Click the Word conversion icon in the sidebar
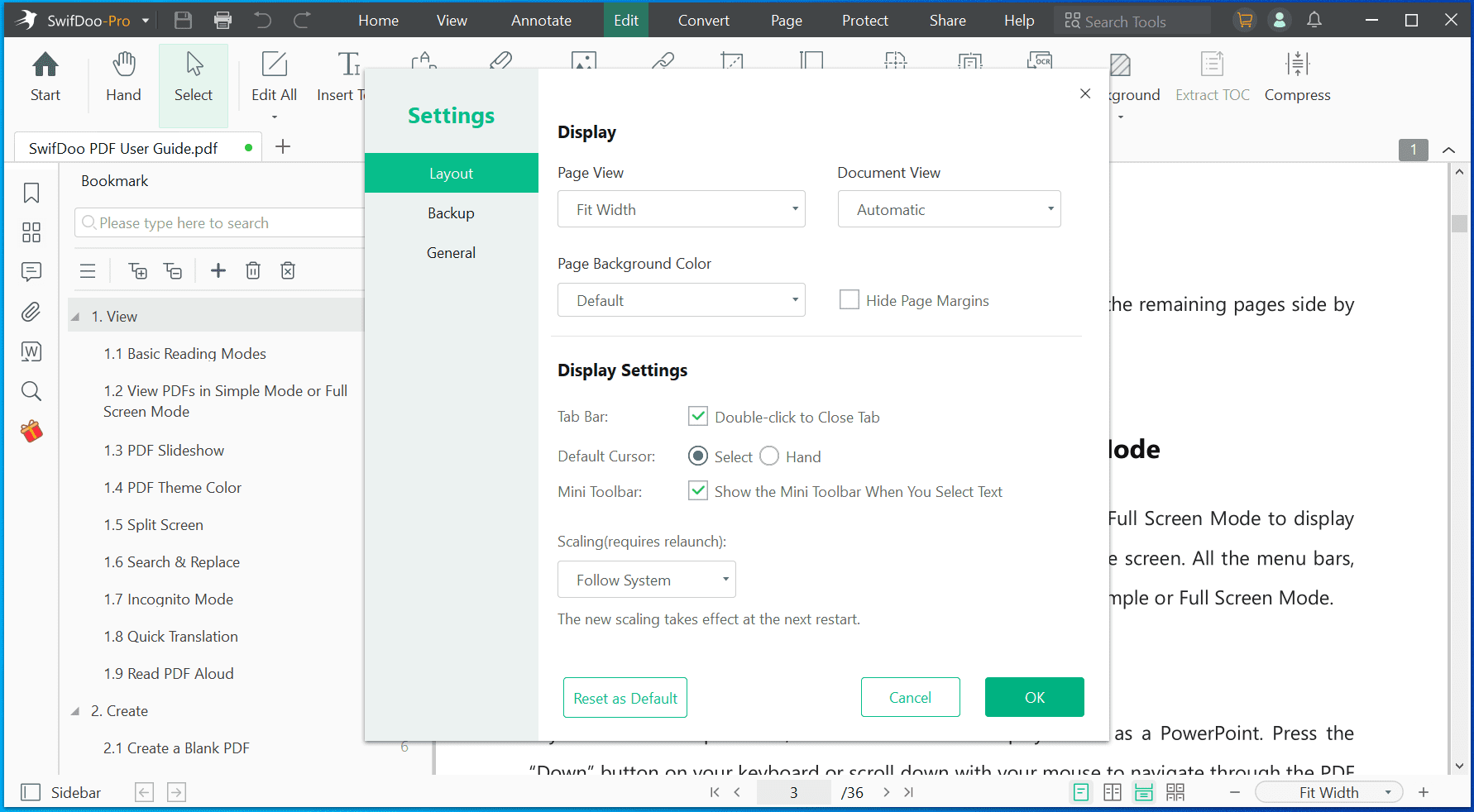The width and height of the screenshot is (1474, 812). (31, 351)
